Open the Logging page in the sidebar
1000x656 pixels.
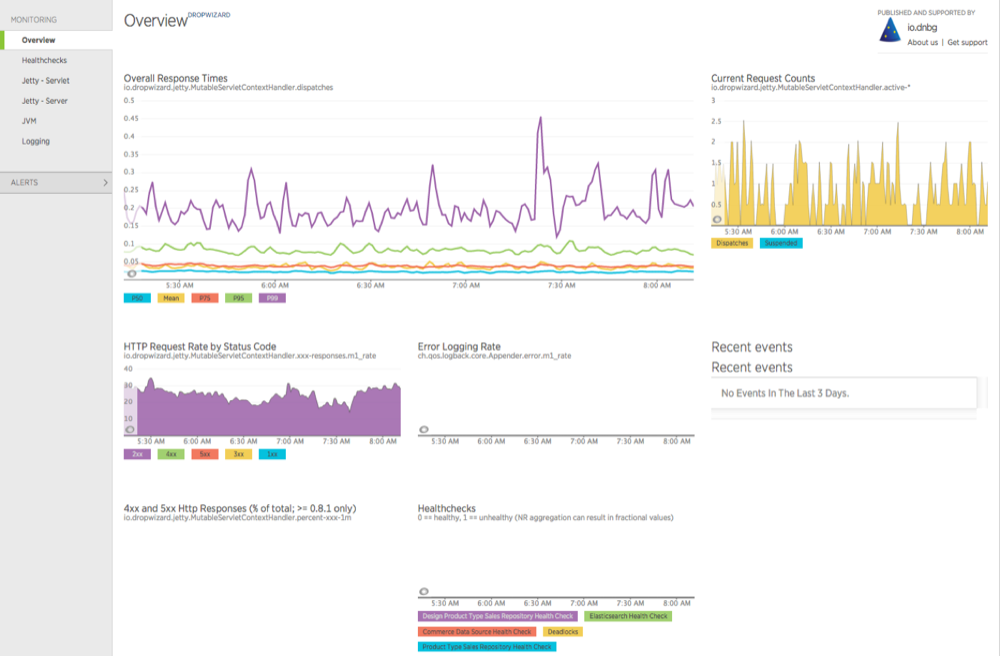pyautogui.click(x=36, y=142)
